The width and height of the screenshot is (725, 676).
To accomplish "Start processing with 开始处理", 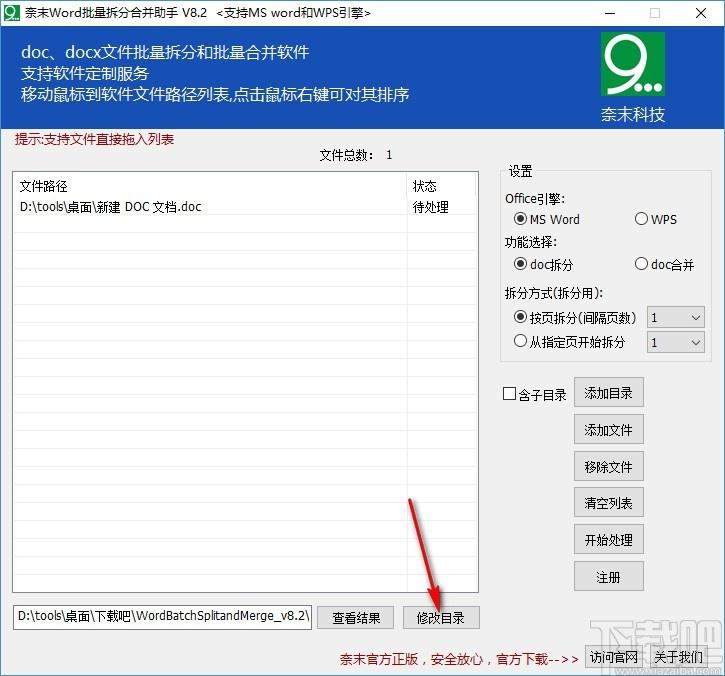I will point(608,540).
